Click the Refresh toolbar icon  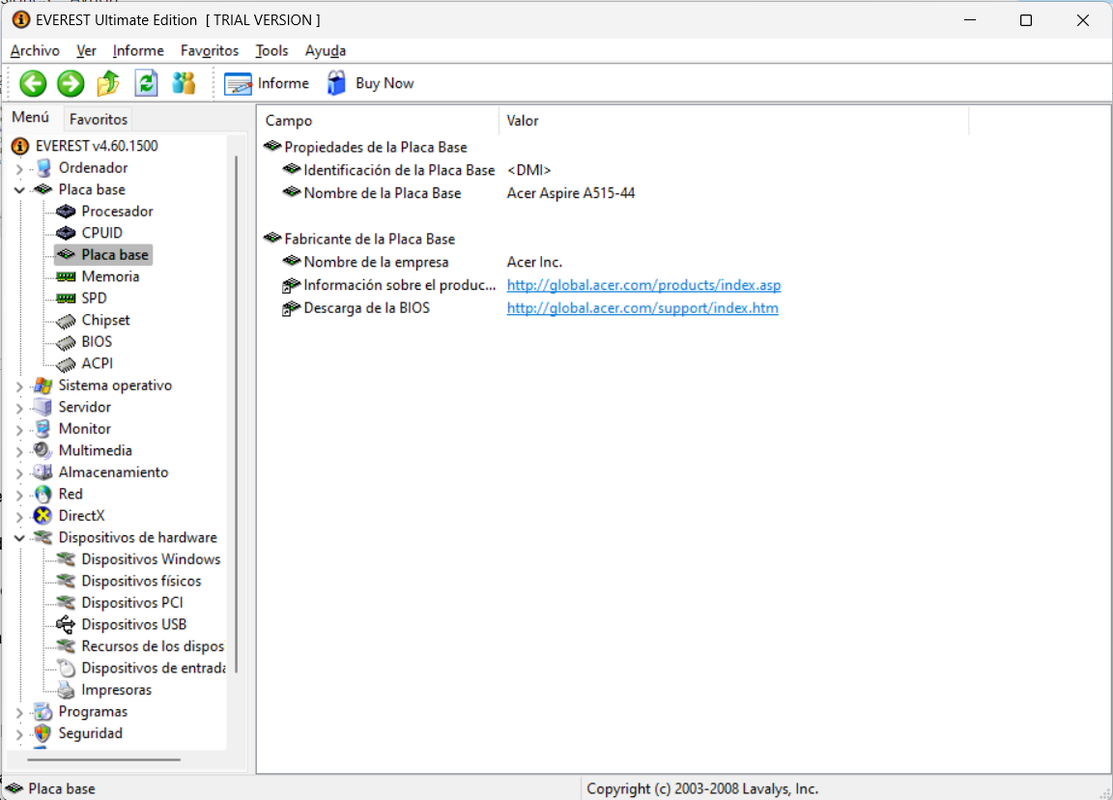(146, 84)
